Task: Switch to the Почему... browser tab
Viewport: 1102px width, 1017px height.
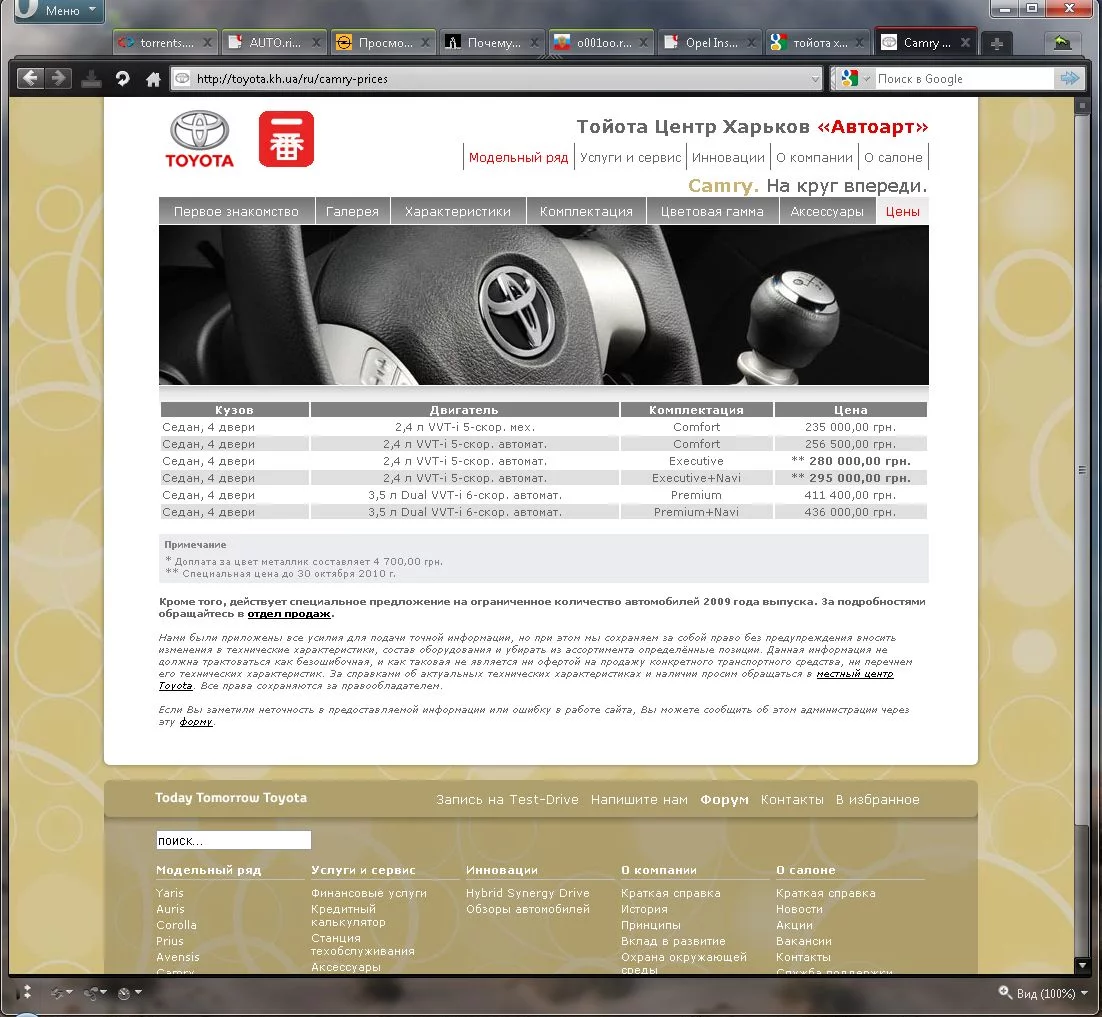Action: 492,43
